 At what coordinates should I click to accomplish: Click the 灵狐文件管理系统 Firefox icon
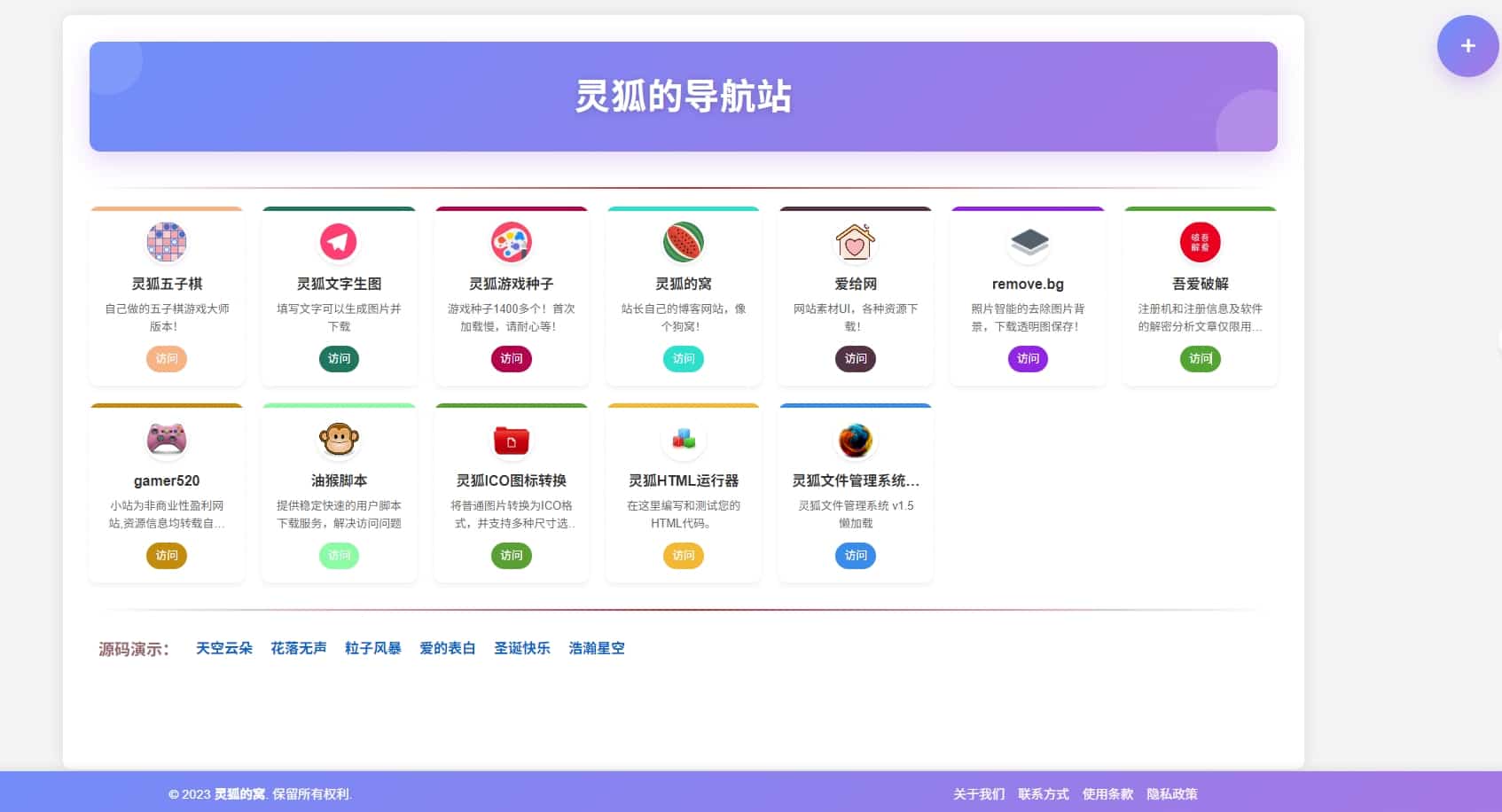[856, 439]
